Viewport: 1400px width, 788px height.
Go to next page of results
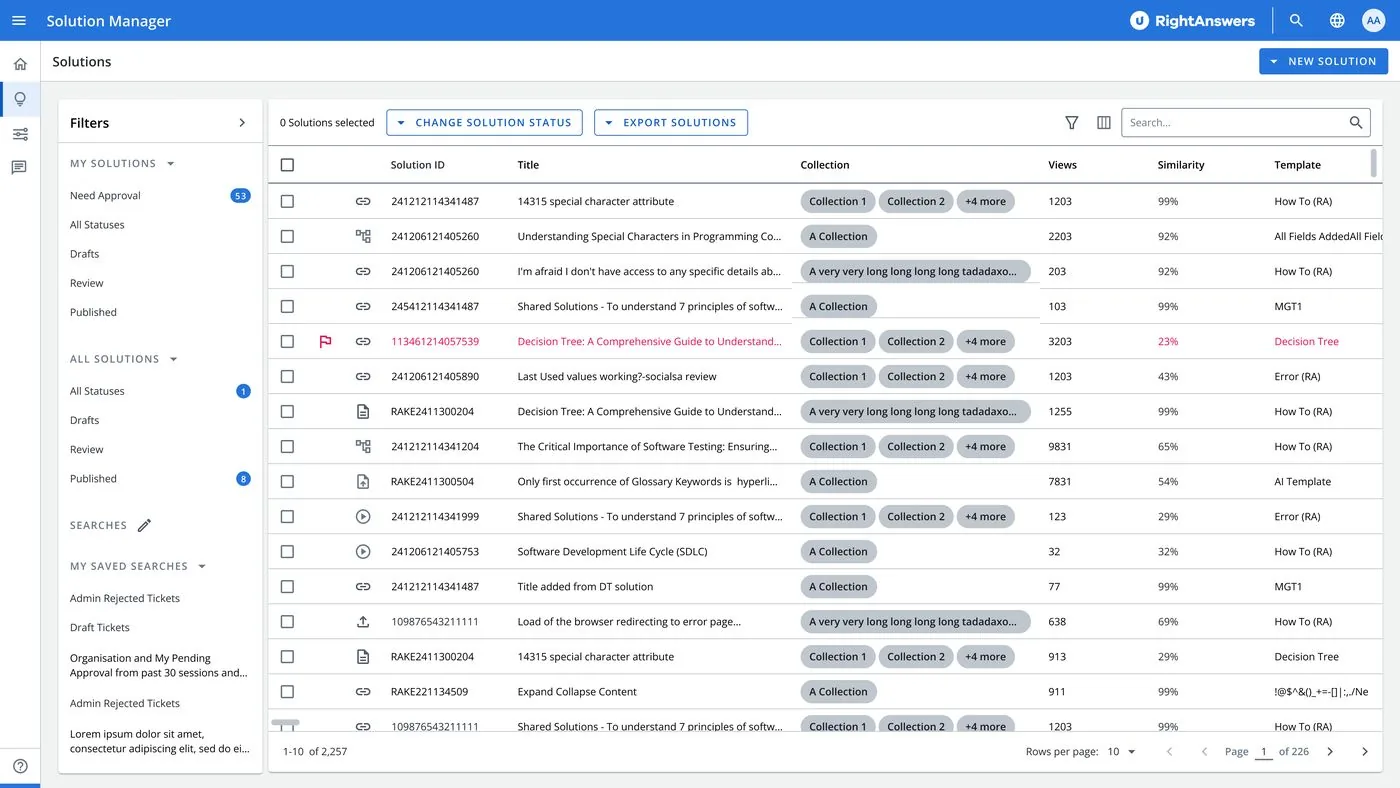pos(1330,751)
